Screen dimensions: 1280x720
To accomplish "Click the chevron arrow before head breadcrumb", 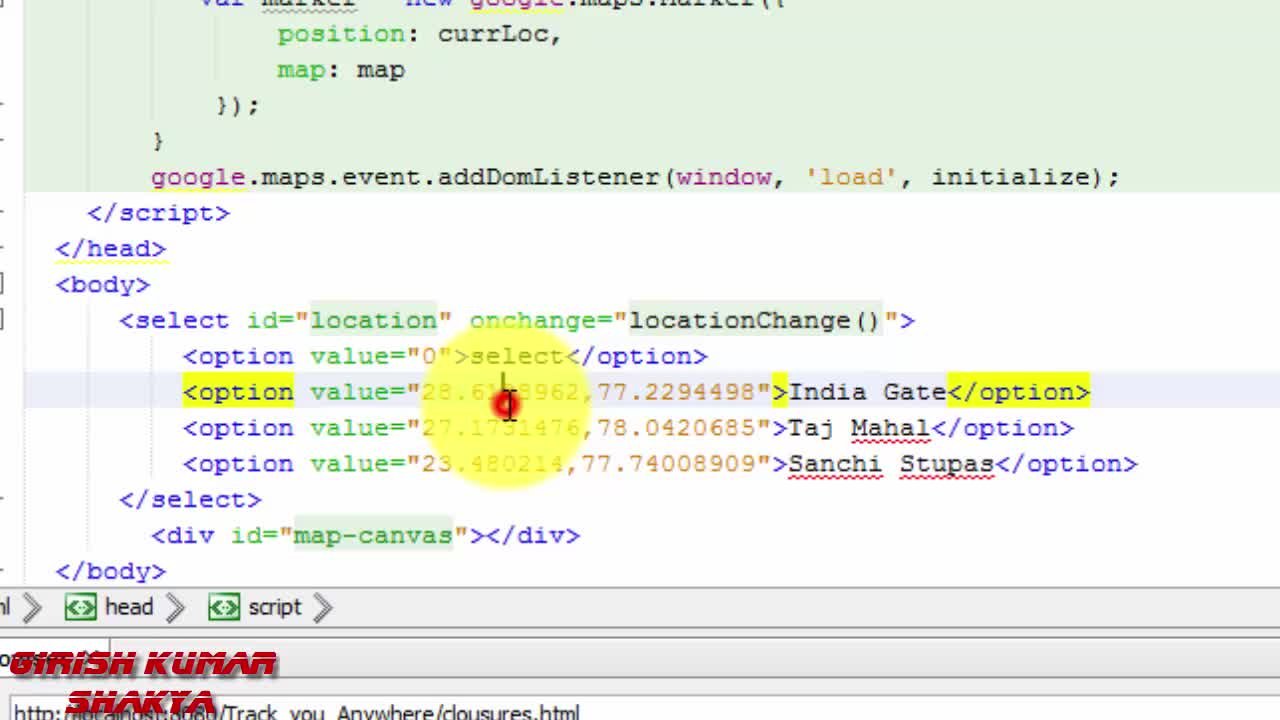I will pos(31,607).
